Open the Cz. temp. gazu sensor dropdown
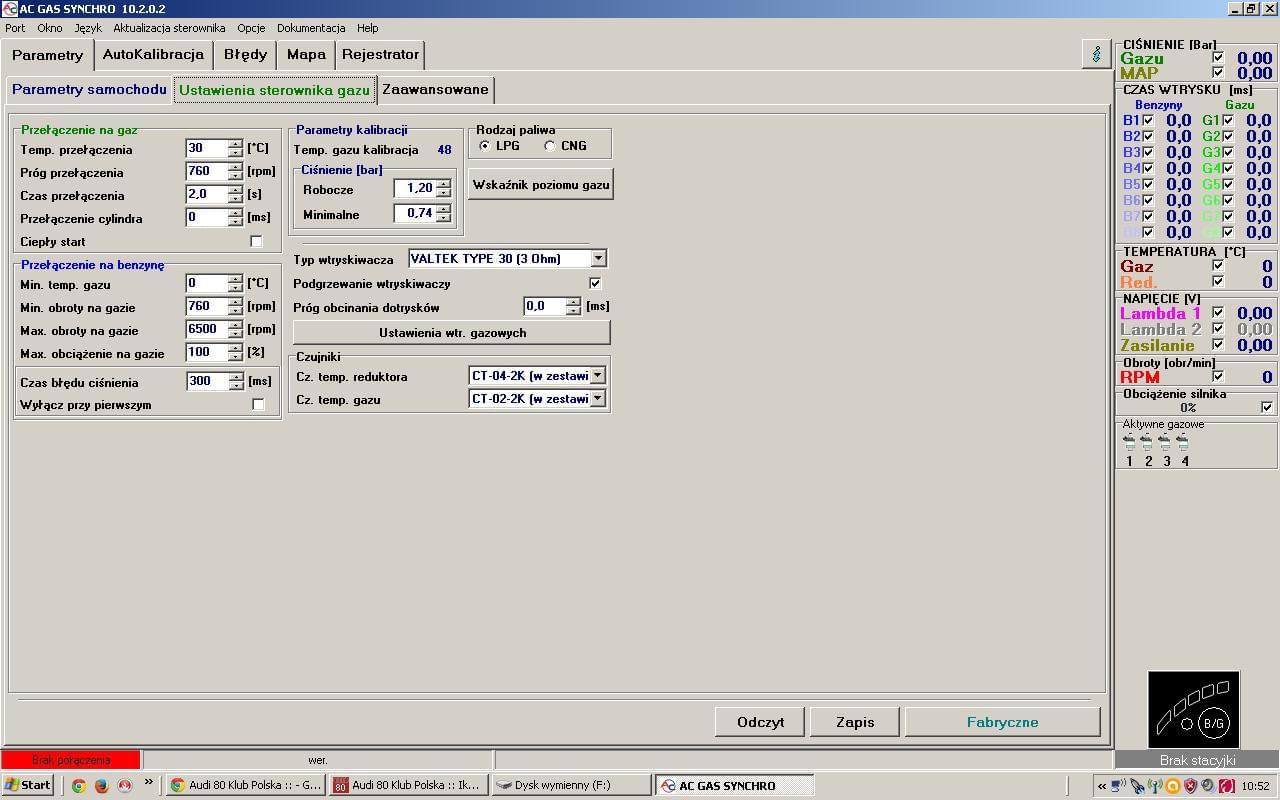The image size is (1280, 800). coord(597,398)
